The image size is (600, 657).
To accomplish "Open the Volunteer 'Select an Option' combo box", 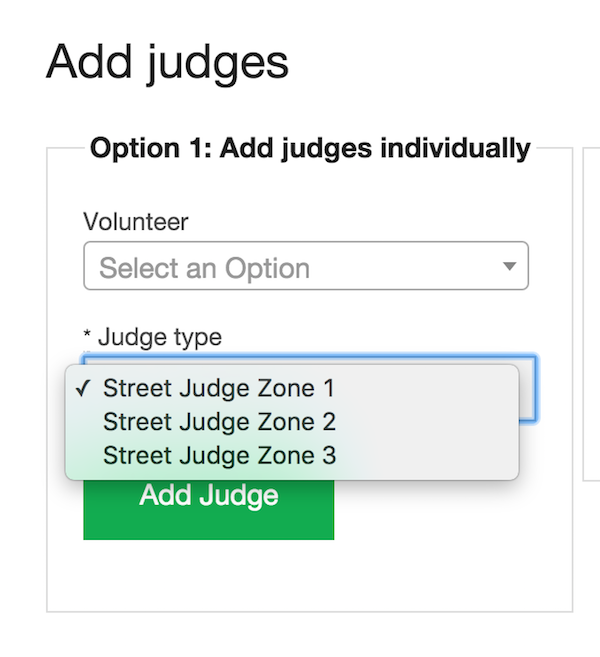I will (305, 267).
